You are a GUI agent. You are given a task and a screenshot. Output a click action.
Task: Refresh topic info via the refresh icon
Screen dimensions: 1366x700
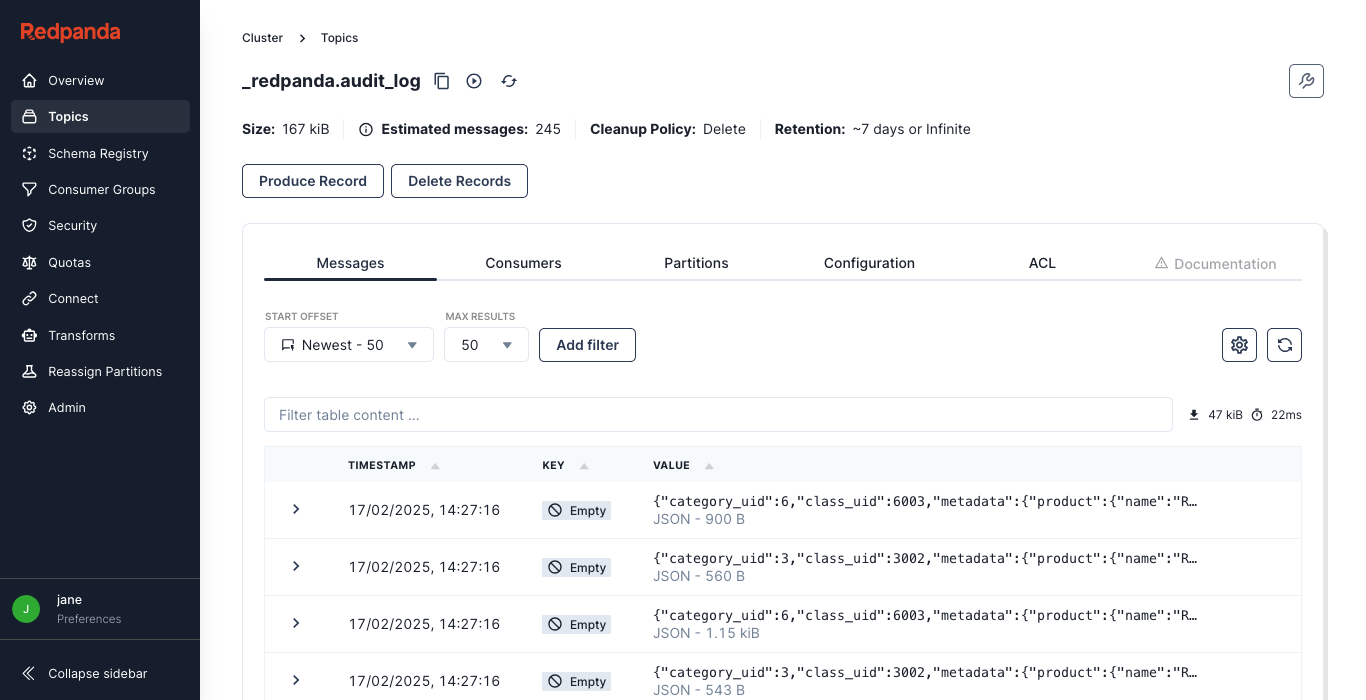click(508, 80)
